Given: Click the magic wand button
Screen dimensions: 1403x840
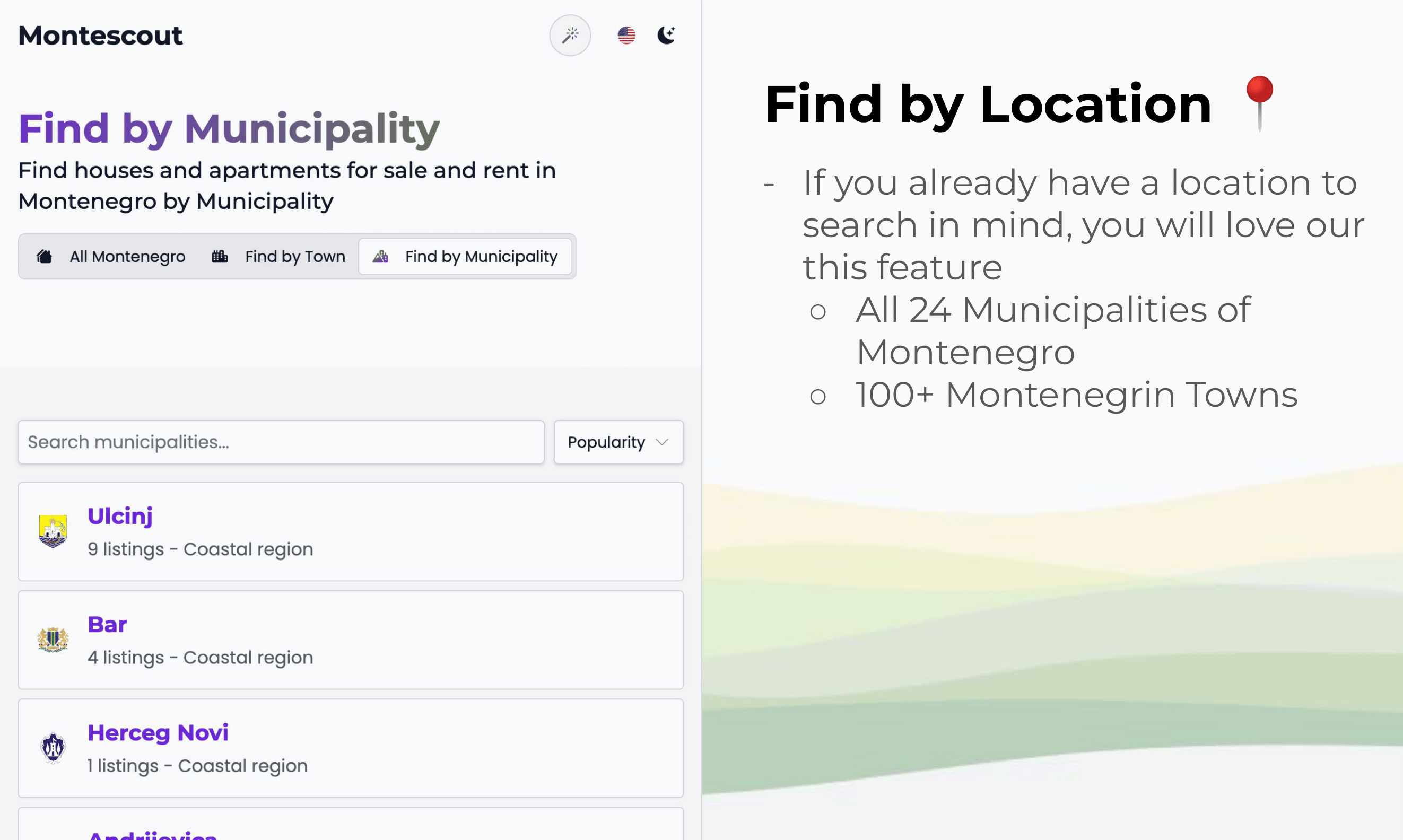Looking at the screenshot, I should click(x=570, y=35).
